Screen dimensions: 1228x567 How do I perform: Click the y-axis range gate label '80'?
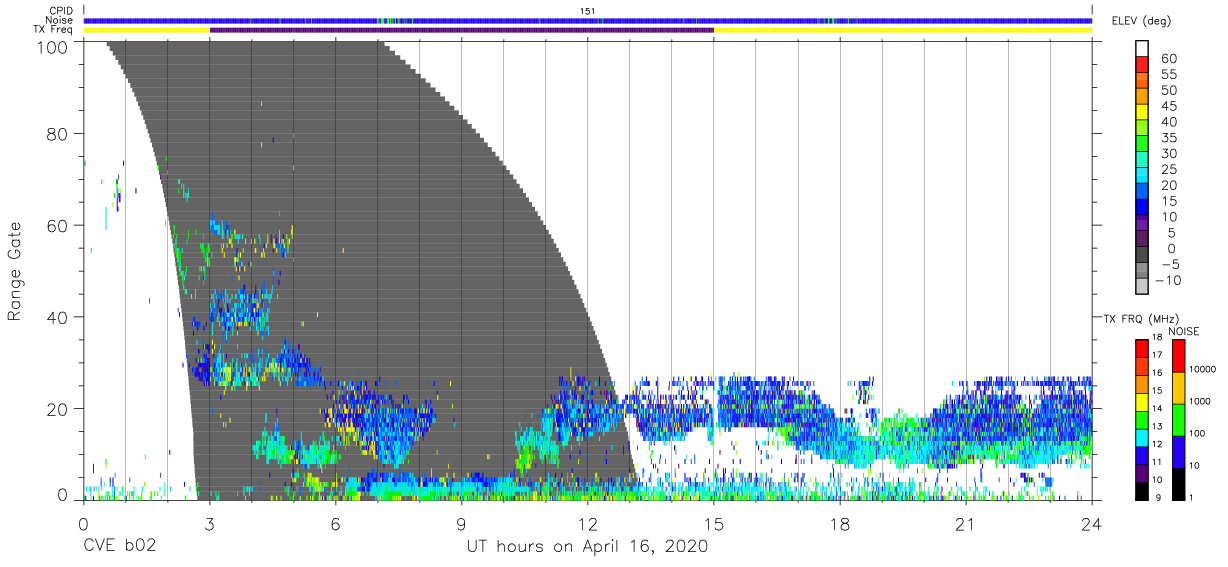59,134
